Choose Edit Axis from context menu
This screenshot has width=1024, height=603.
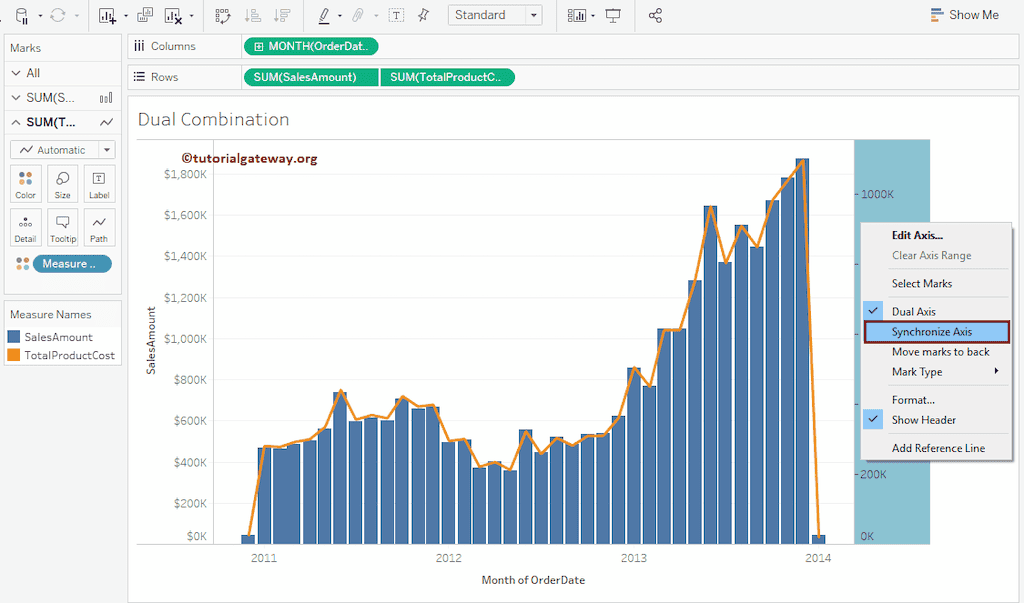(x=917, y=236)
